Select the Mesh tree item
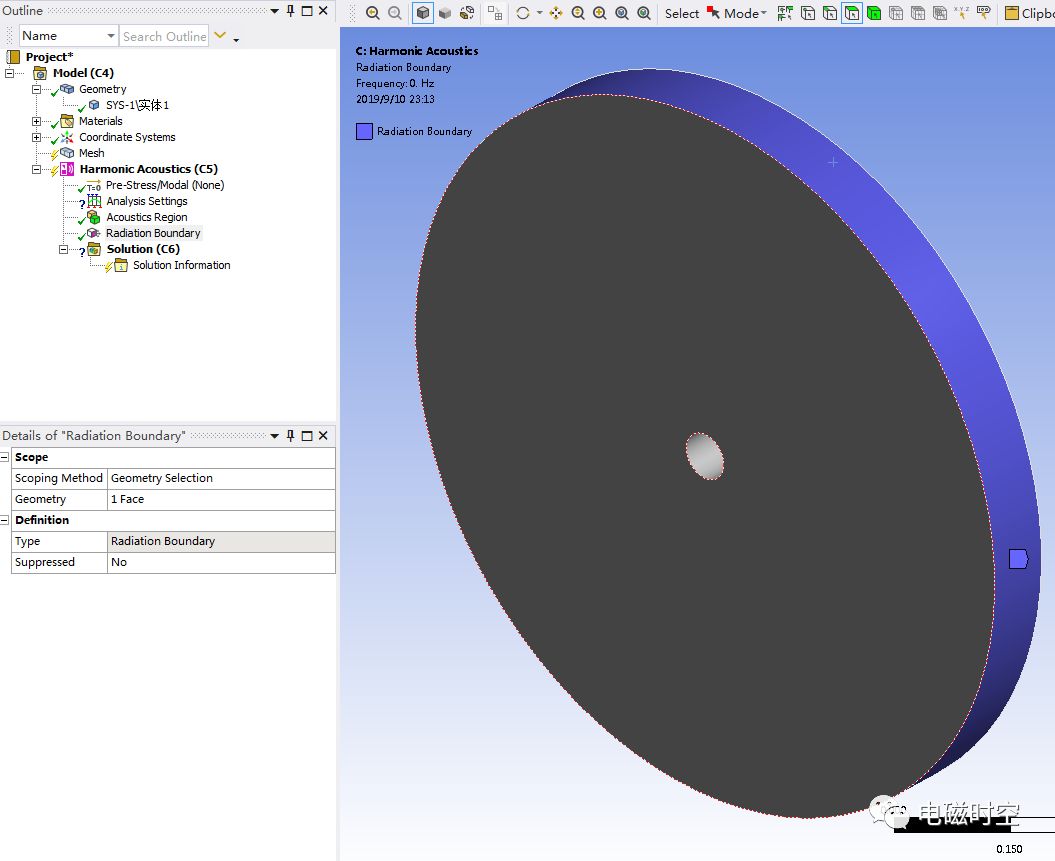1055x861 pixels. tap(92, 153)
